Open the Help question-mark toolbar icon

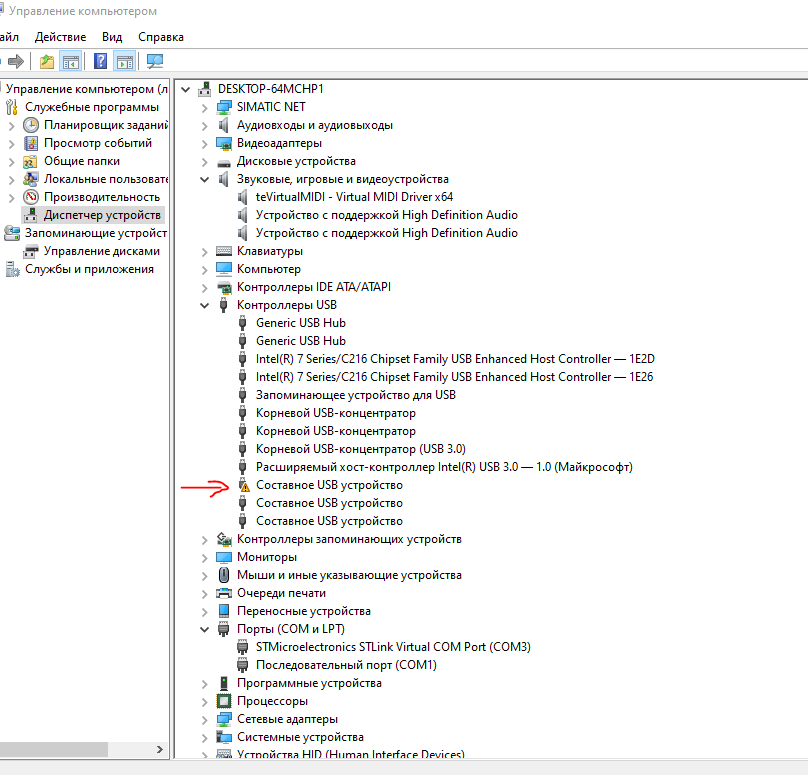[100, 61]
